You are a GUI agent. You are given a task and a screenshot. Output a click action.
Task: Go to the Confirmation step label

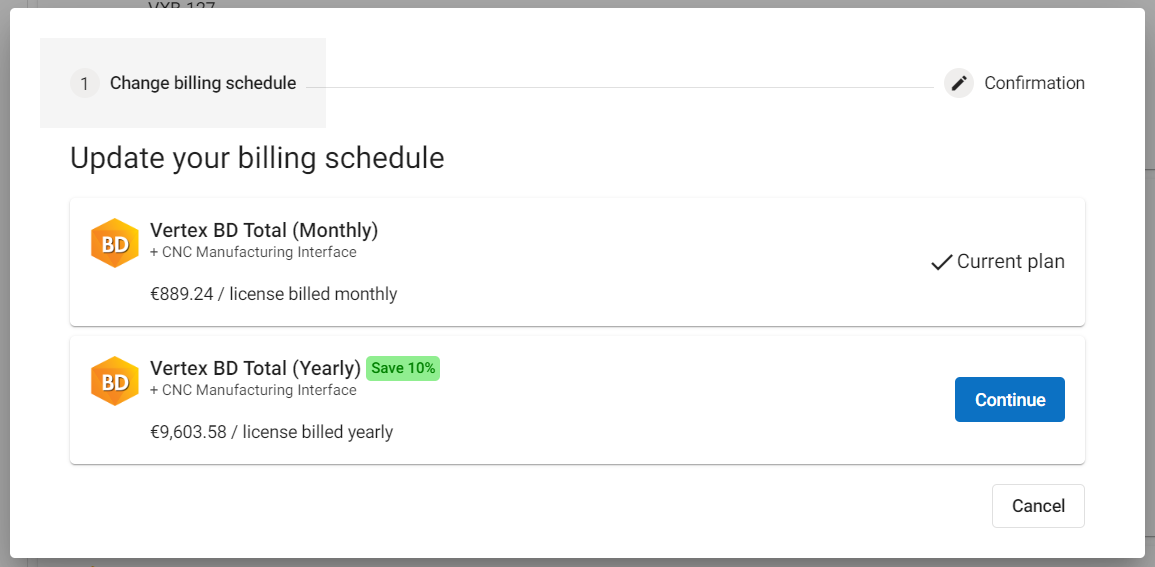(1034, 83)
